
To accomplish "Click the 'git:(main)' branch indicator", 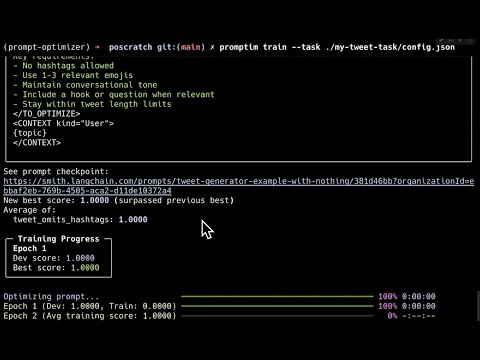I will click(181, 47).
